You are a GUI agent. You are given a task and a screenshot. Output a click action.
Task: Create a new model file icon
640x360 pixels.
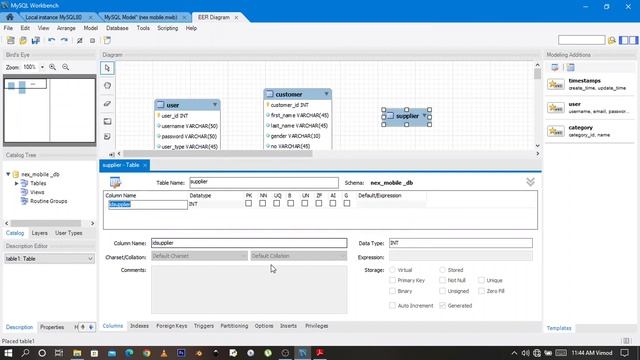pyautogui.click(x=11, y=40)
